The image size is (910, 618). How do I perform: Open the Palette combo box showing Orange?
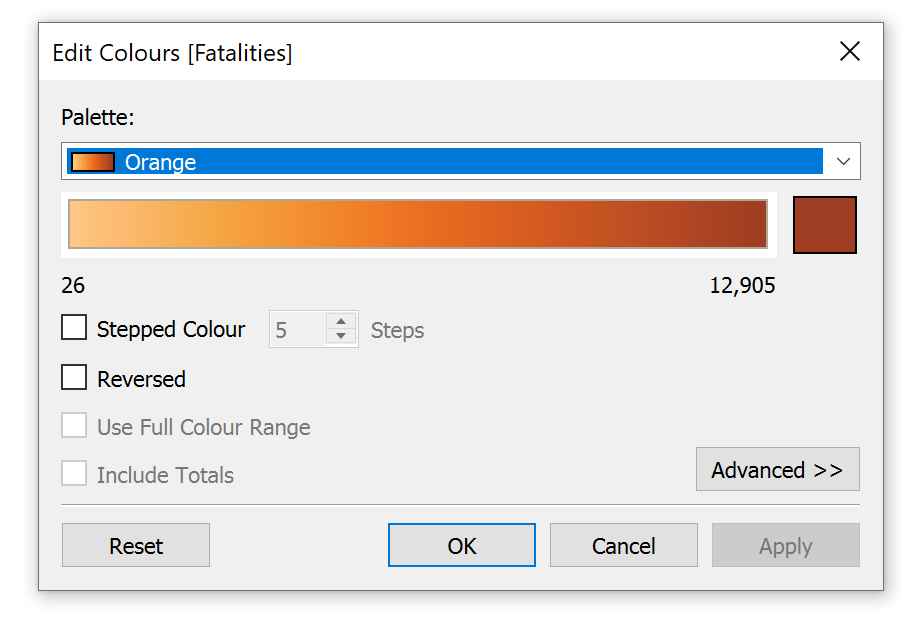coord(460,162)
